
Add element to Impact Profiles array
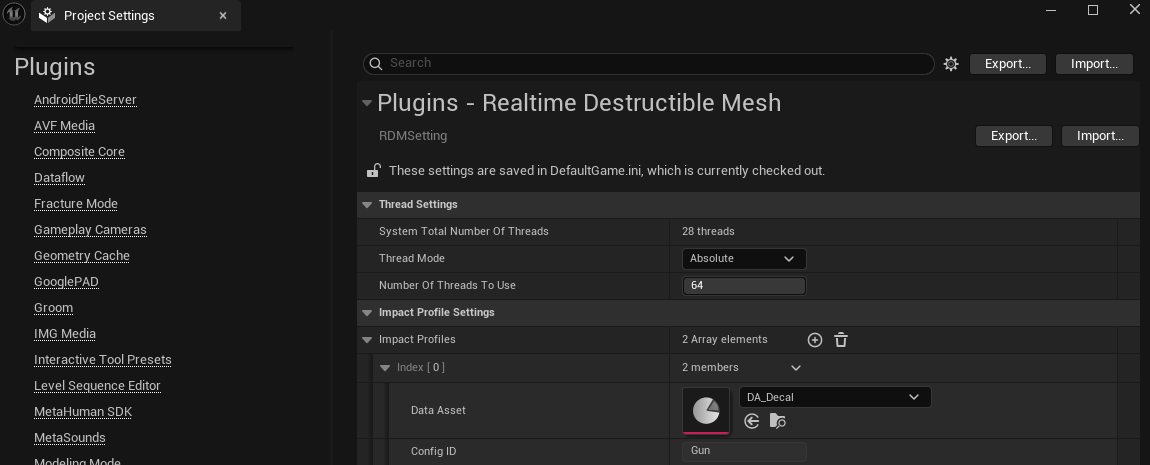[x=815, y=340]
